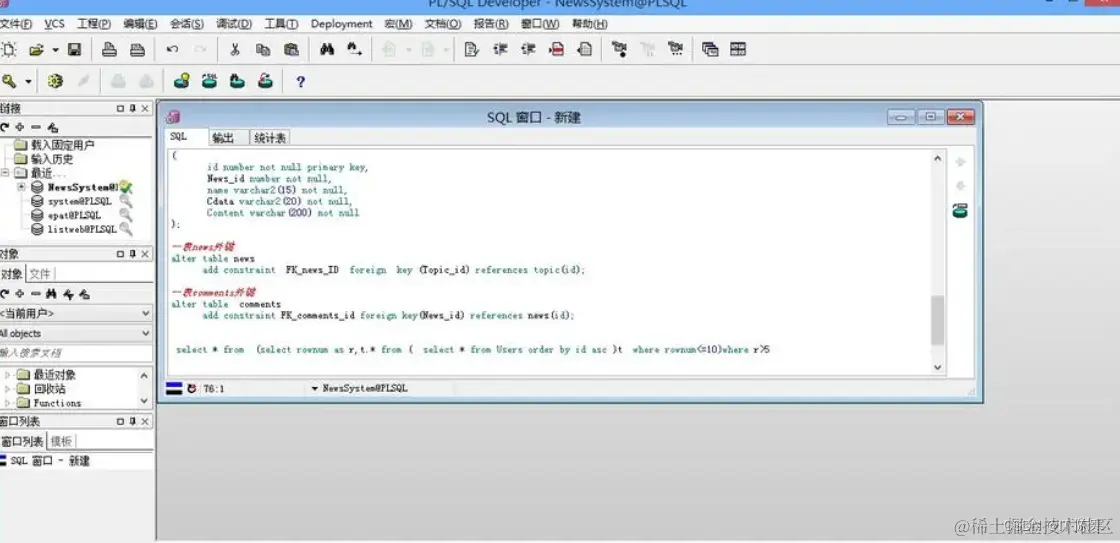This screenshot has height=543, width=1120.
Task: Click the blue question mark Help icon
Action: point(300,81)
